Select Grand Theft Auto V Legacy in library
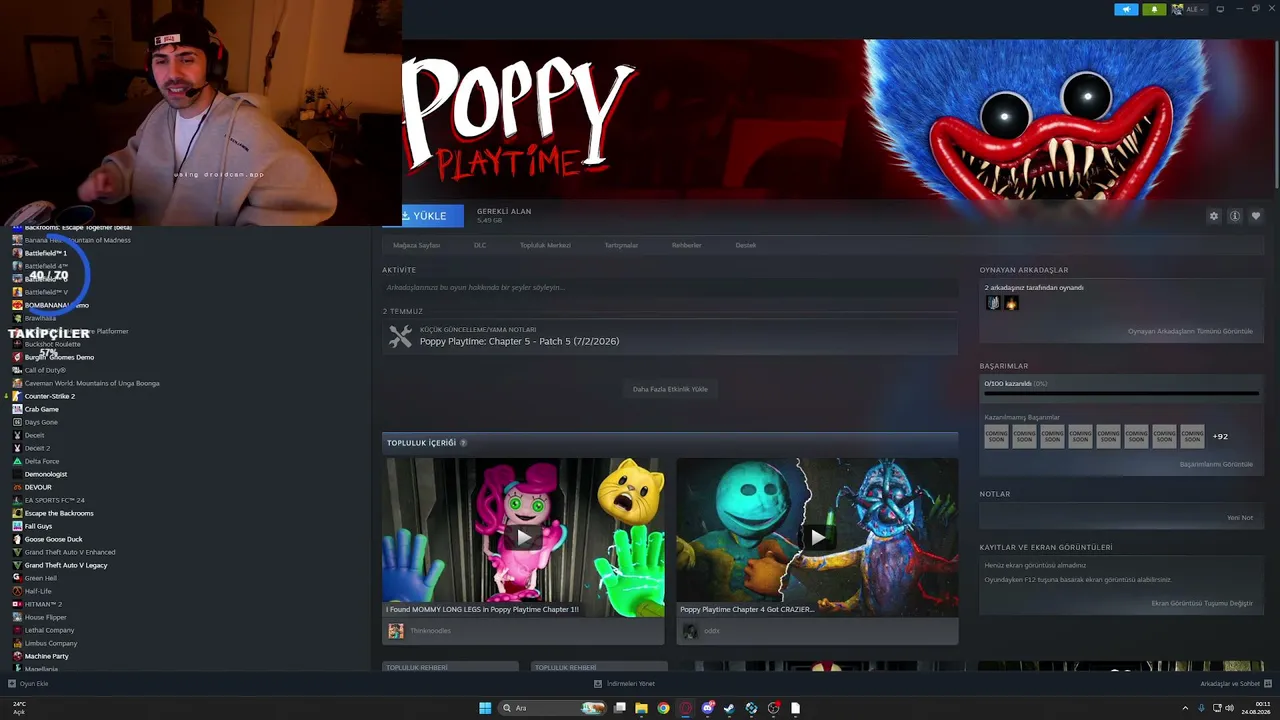This screenshot has height=720, width=1280. pyautogui.click(x=66, y=565)
